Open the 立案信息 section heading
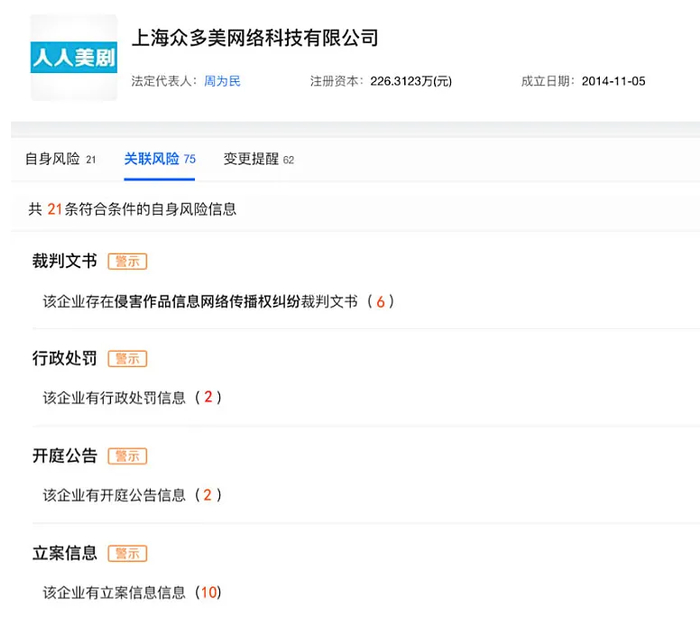The image size is (700, 625). pos(64,553)
